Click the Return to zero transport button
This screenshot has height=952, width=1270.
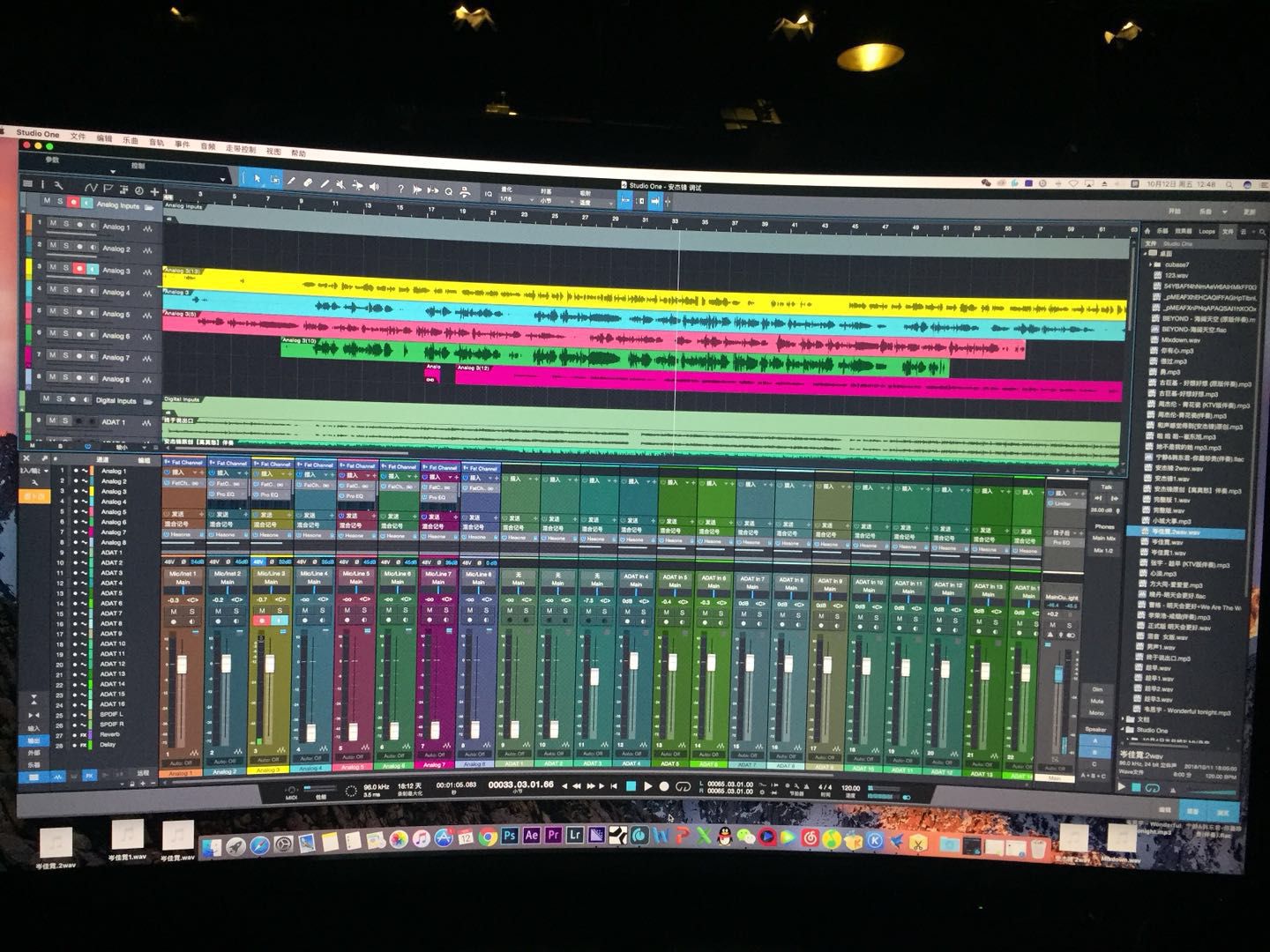pyautogui.click(x=614, y=786)
